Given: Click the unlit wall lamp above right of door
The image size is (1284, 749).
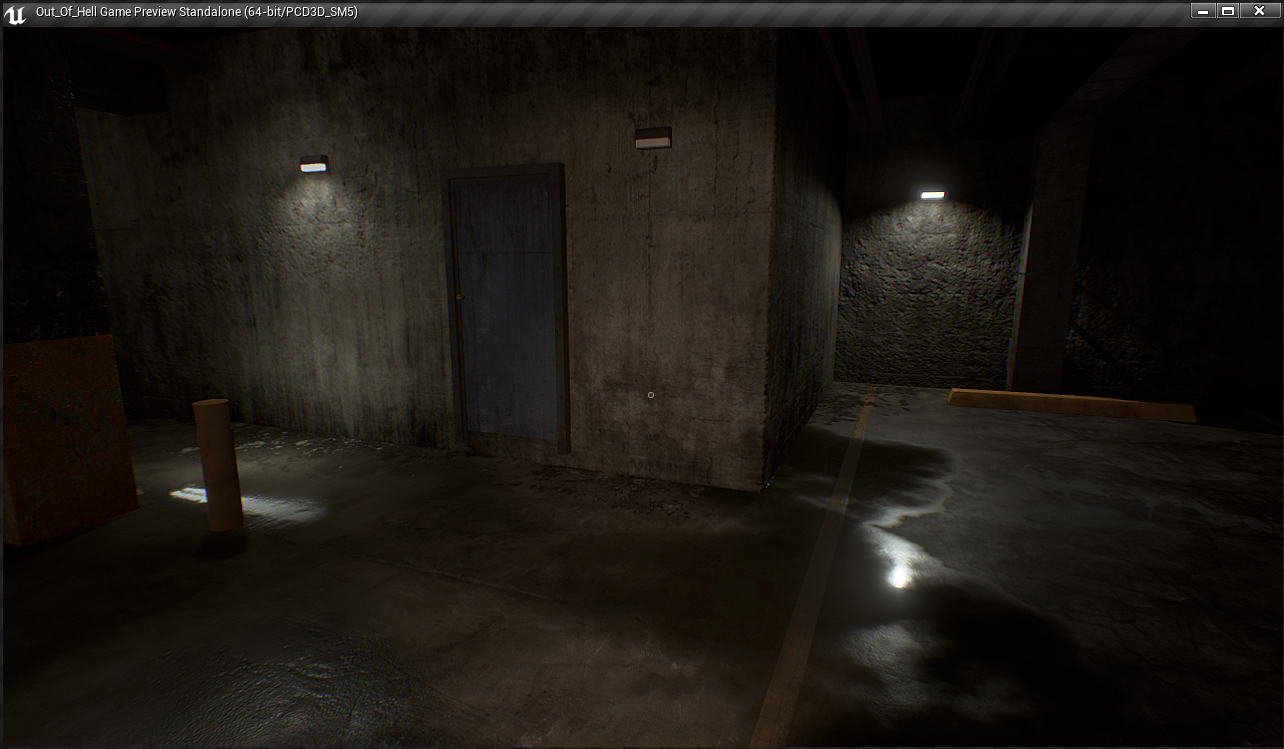Looking at the screenshot, I should 653,138.
